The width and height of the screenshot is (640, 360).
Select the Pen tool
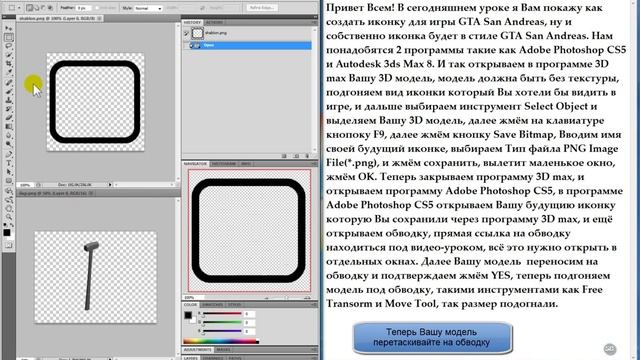tap(8, 154)
